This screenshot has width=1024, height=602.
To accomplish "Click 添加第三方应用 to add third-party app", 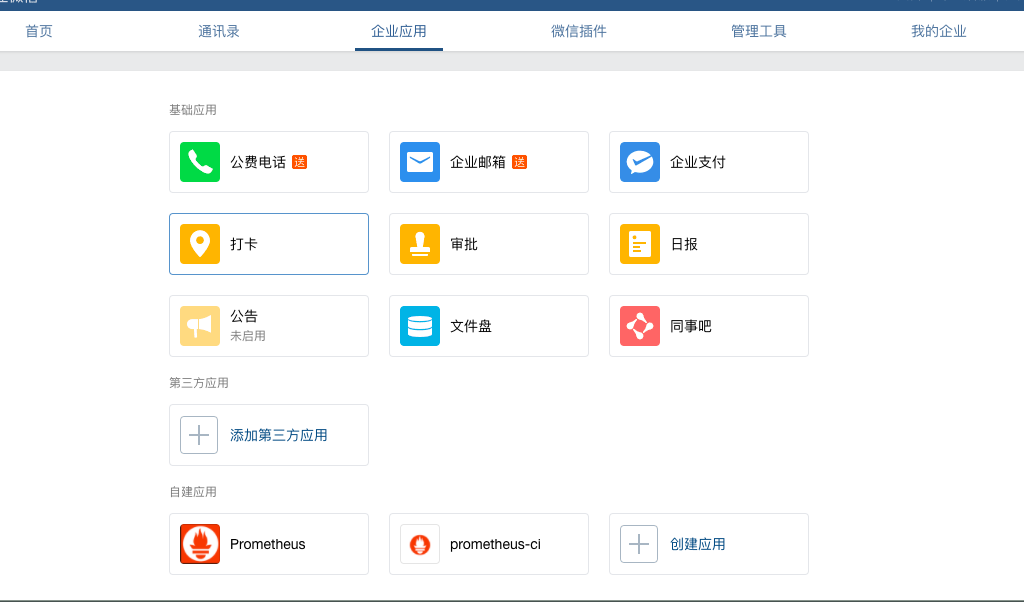I will tap(268, 434).
